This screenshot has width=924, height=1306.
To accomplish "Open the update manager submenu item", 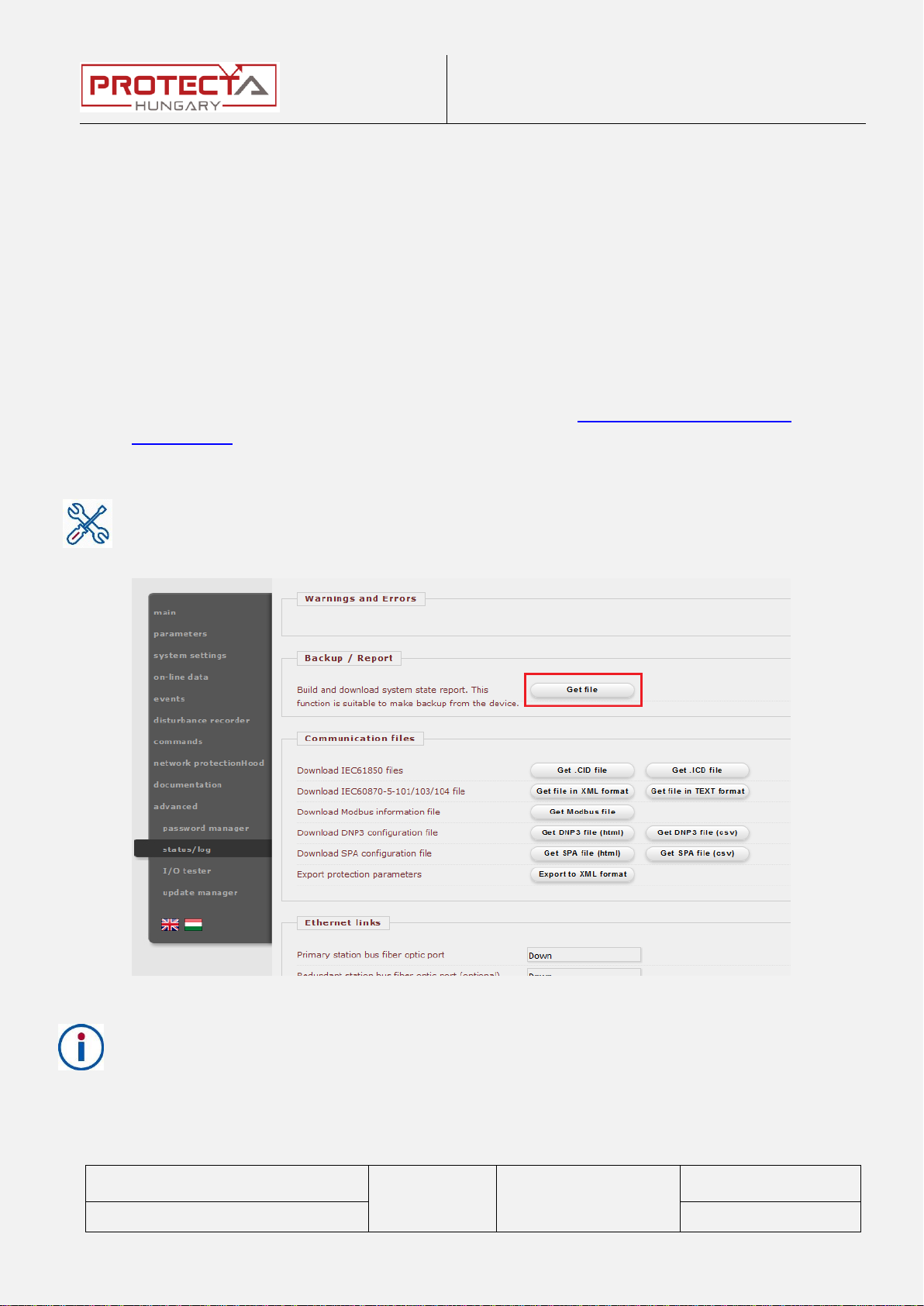I will 200,893.
